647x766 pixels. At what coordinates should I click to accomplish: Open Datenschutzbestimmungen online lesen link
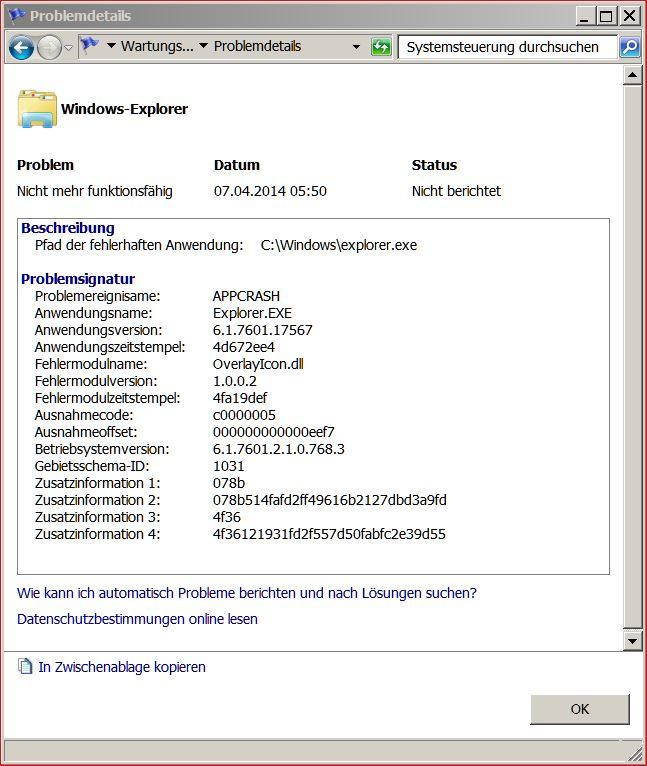(x=137, y=619)
